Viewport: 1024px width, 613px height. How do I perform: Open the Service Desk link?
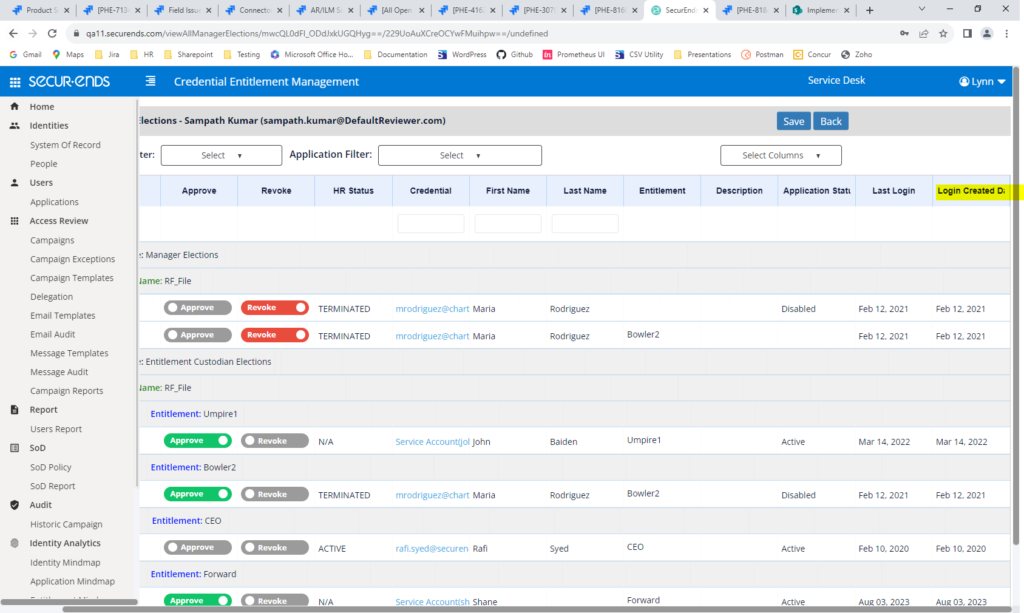pos(836,80)
